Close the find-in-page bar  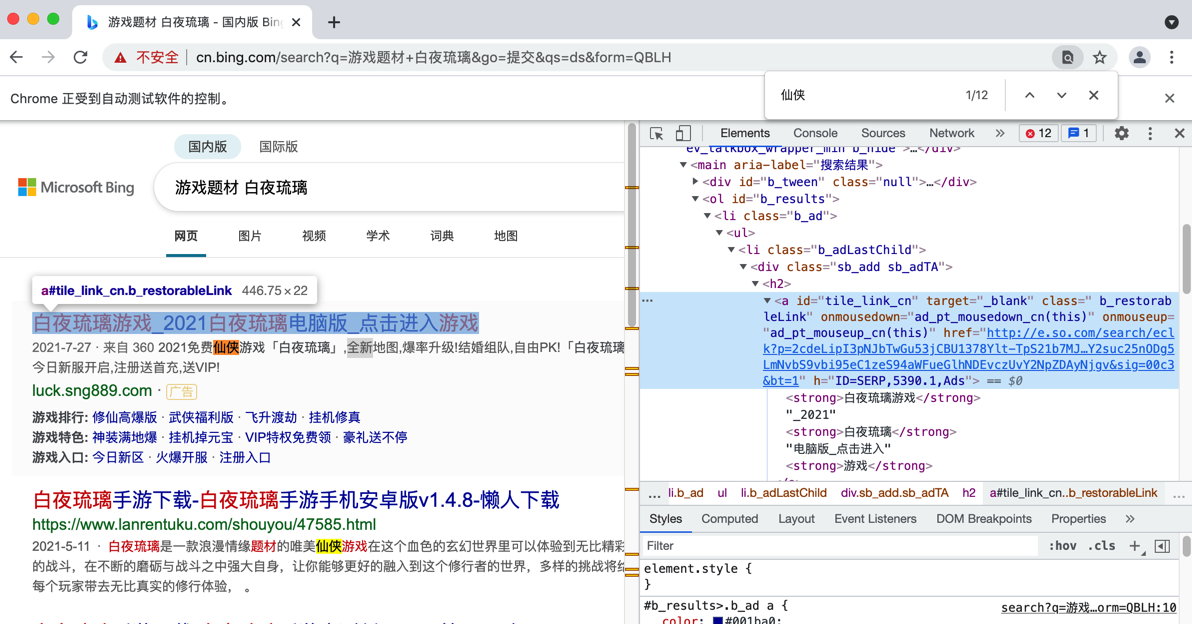click(1093, 95)
